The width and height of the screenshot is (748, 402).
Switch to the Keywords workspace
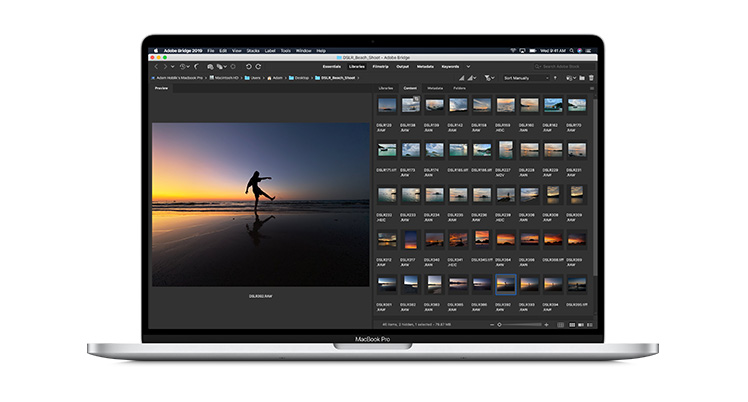click(x=450, y=67)
